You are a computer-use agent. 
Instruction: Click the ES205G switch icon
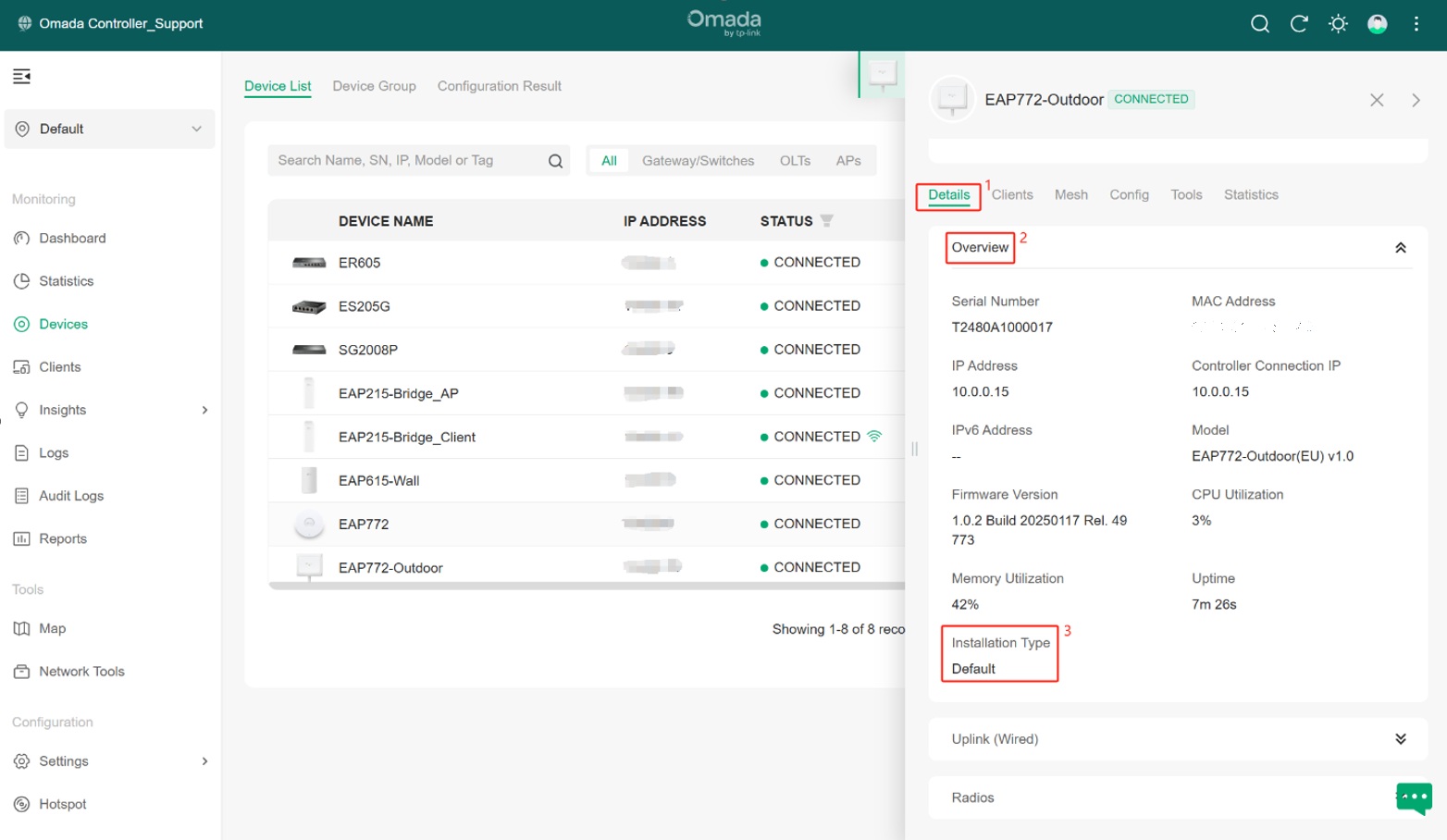click(x=309, y=306)
